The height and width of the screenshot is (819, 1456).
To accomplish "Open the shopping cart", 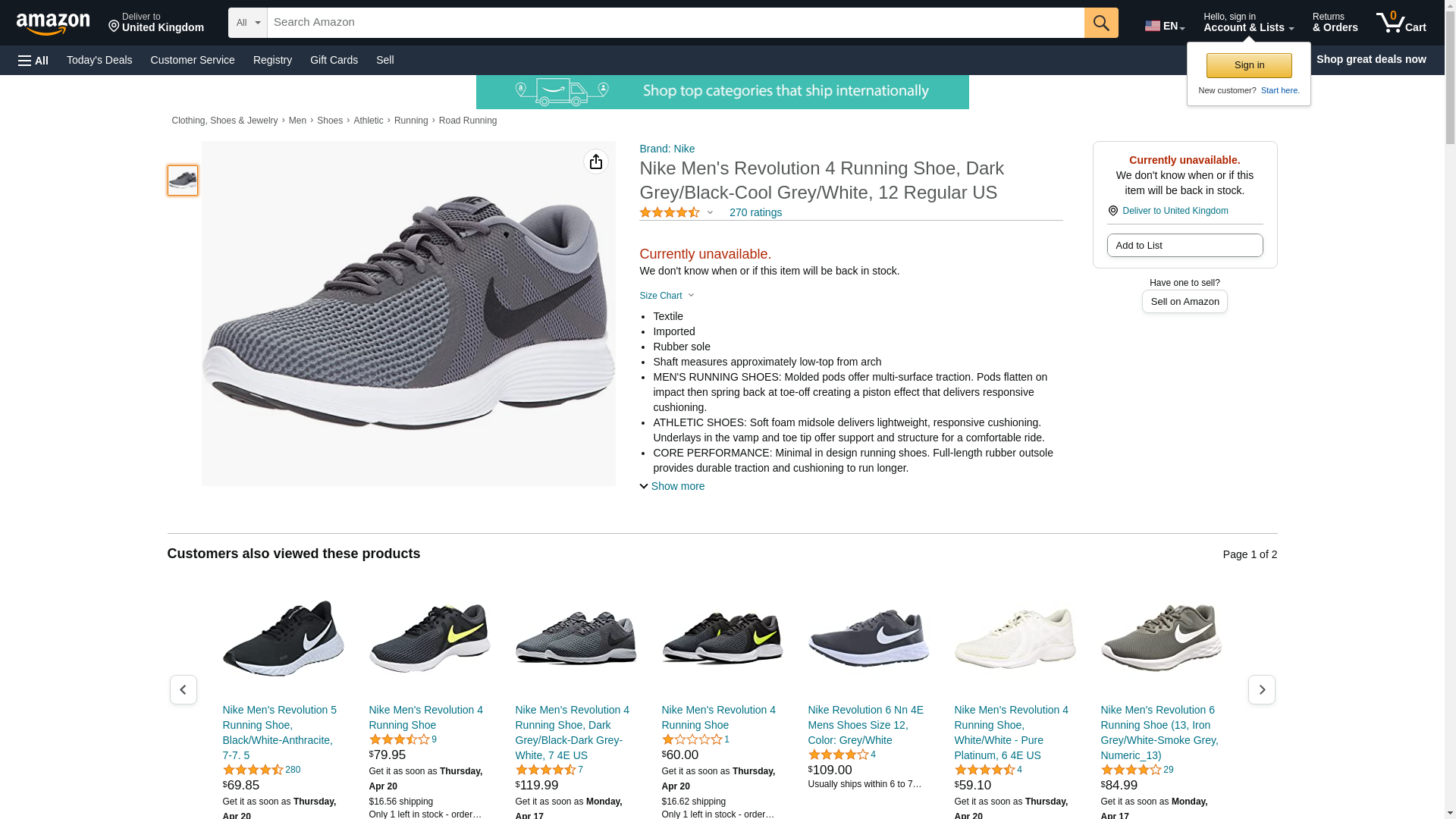I will pyautogui.click(x=1401, y=23).
